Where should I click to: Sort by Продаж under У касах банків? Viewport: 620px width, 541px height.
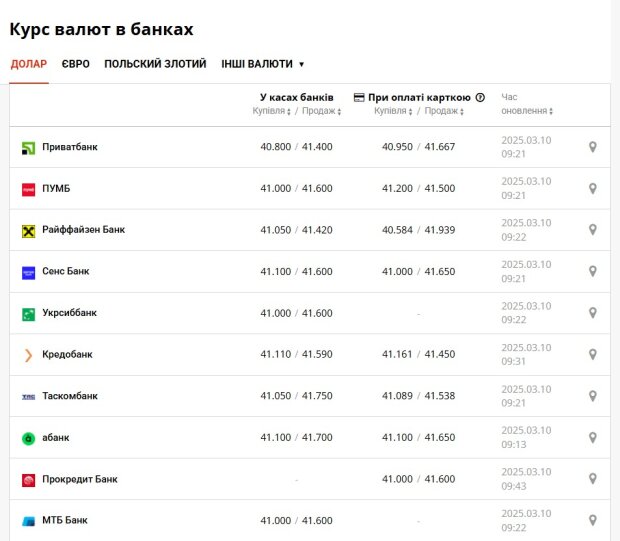click(x=321, y=111)
